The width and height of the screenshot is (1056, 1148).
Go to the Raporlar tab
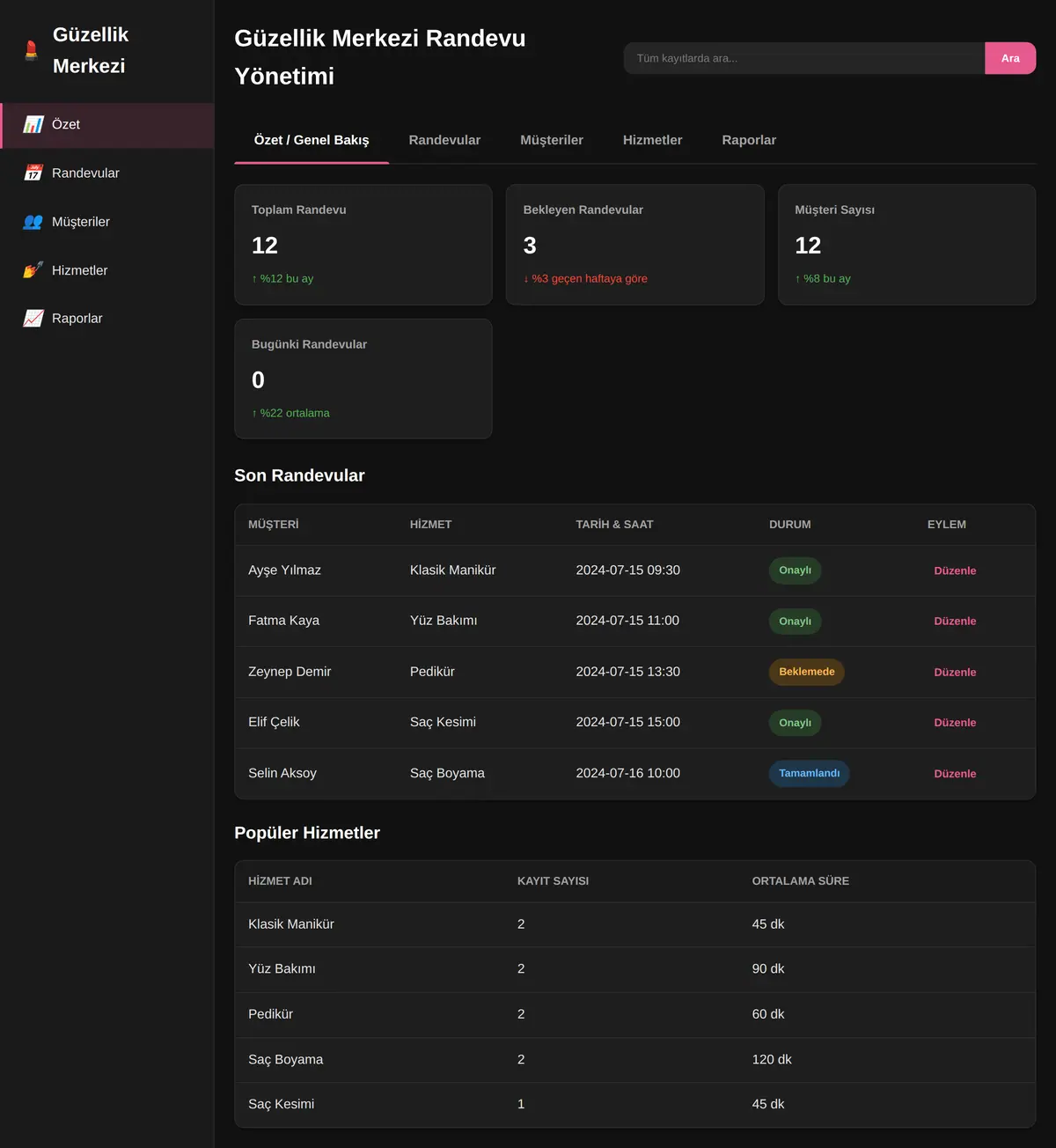pyautogui.click(x=749, y=140)
